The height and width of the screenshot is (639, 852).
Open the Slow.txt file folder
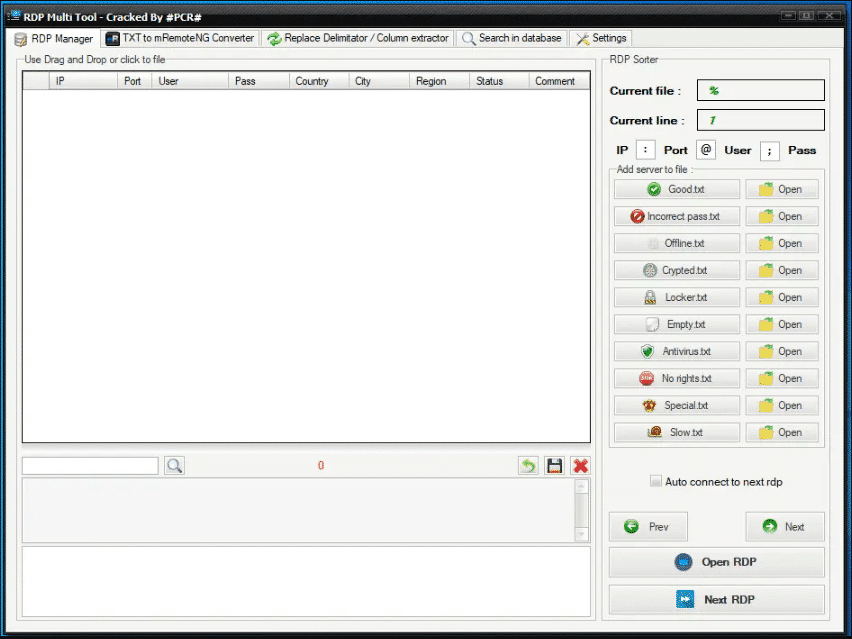tap(782, 433)
